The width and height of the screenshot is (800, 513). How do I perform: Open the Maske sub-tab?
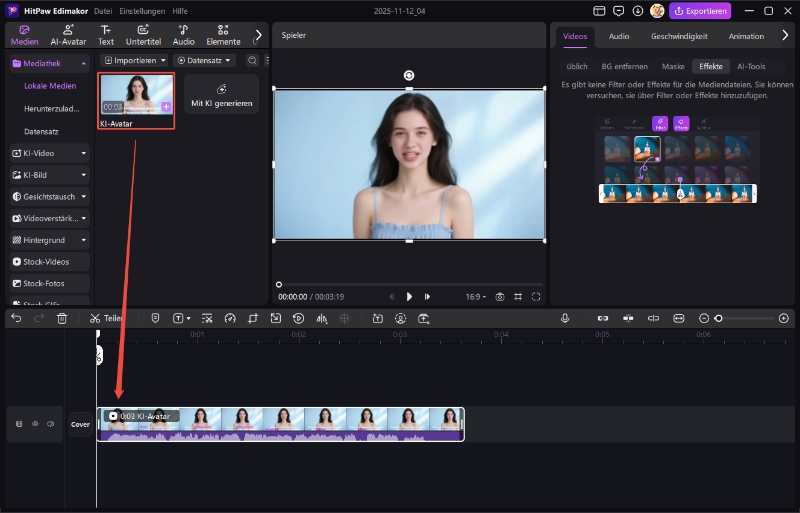click(x=673, y=66)
